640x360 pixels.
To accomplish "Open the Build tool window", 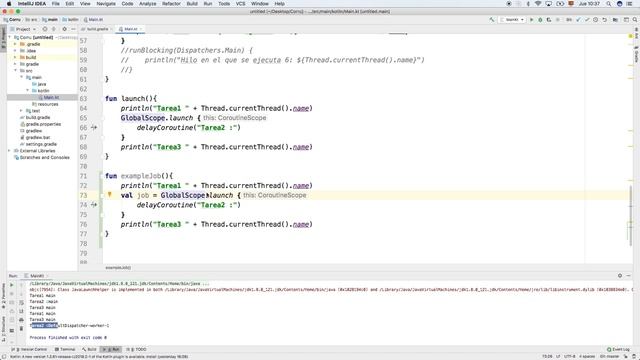I will [x=89, y=349].
